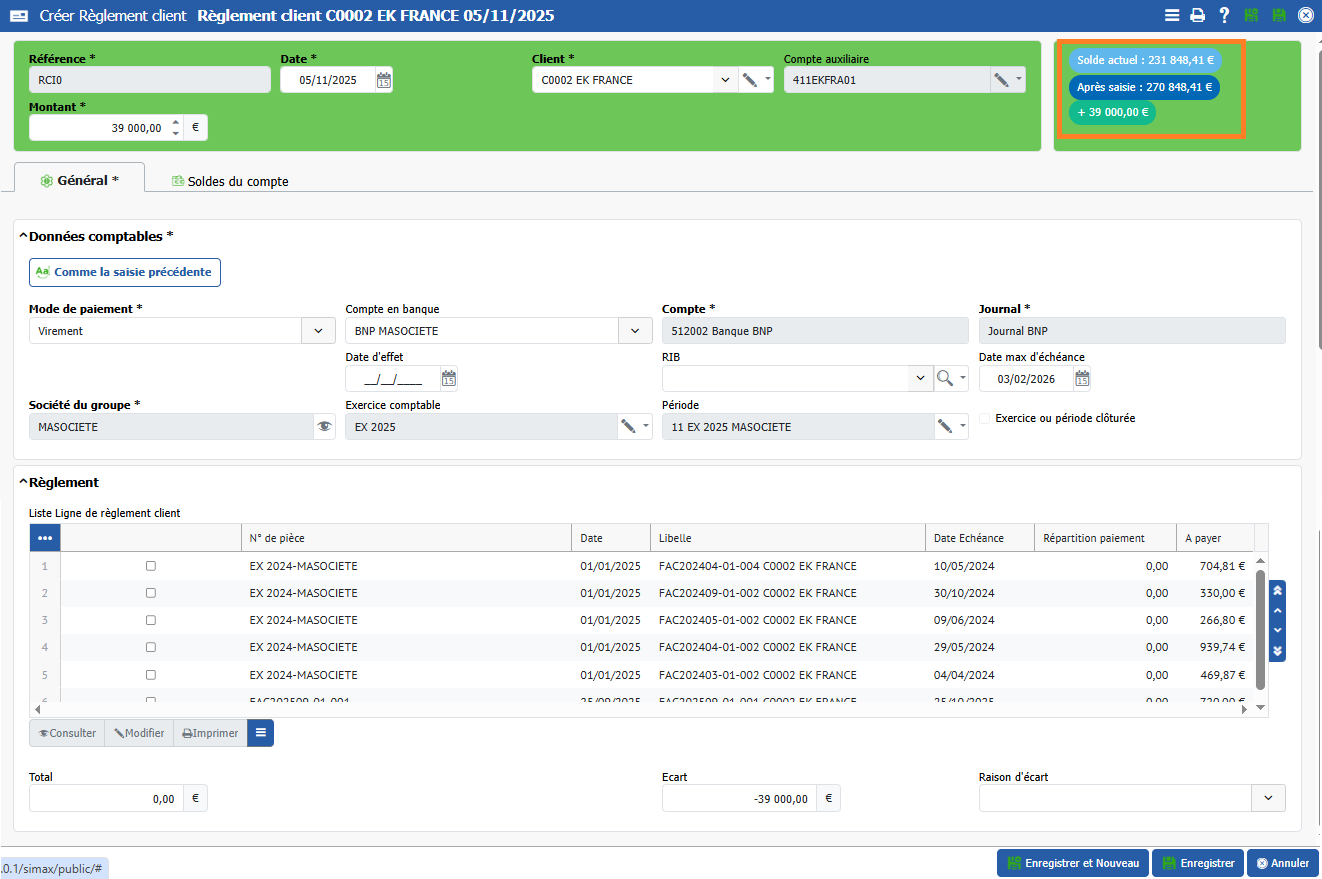Select the Général tab
The image size is (1322, 879).
click(80, 180)
